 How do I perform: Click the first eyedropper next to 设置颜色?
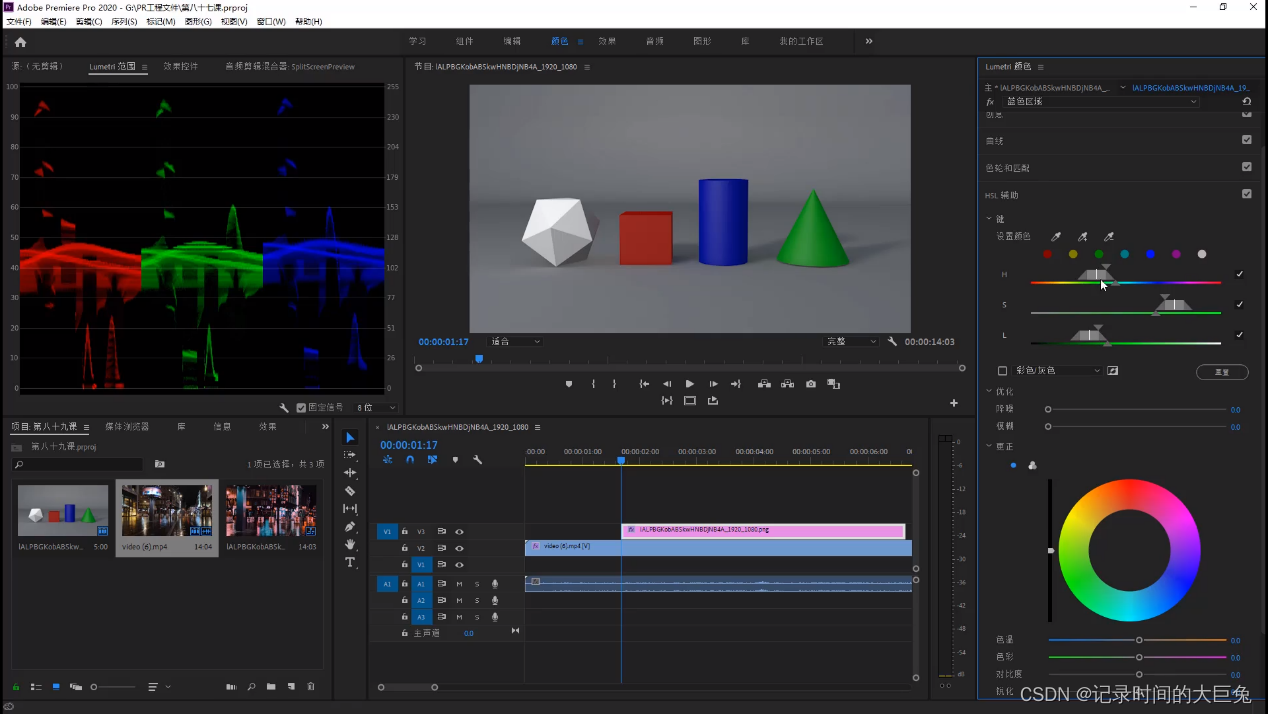[1056, 237]
